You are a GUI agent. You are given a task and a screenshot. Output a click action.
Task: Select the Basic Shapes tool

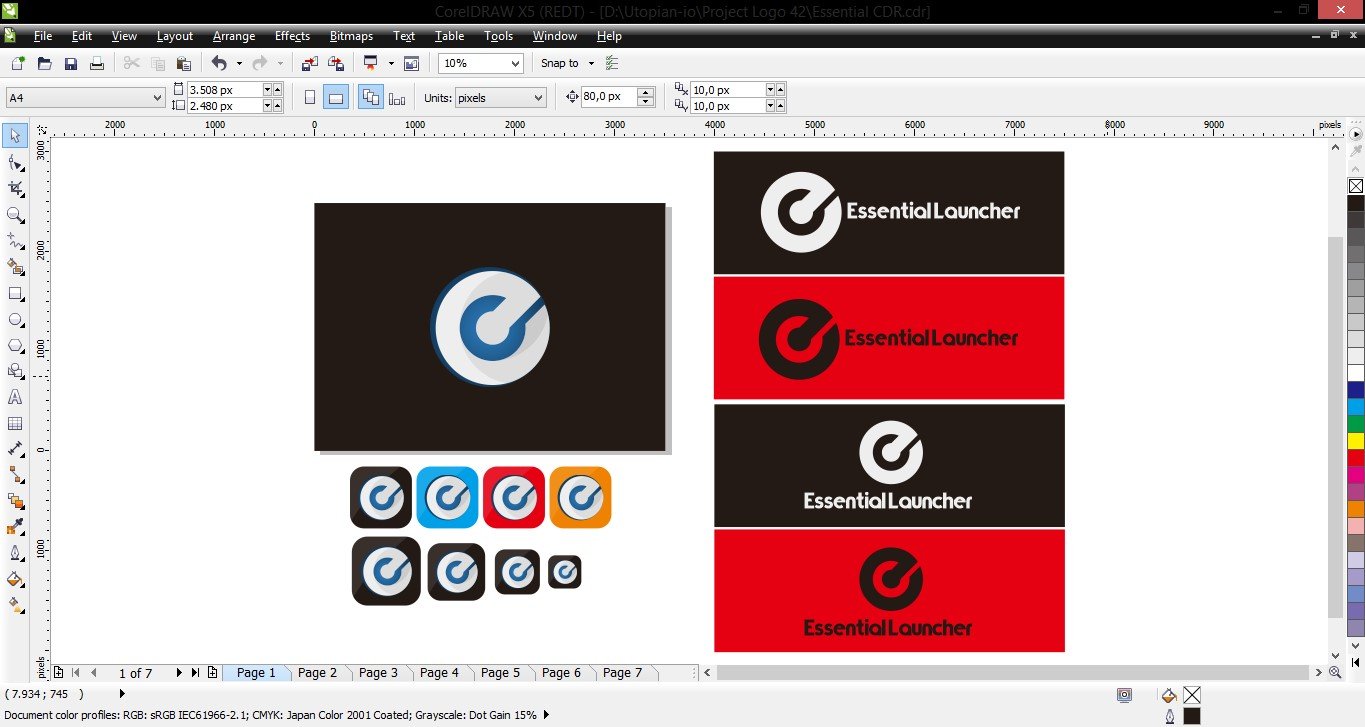15,371
